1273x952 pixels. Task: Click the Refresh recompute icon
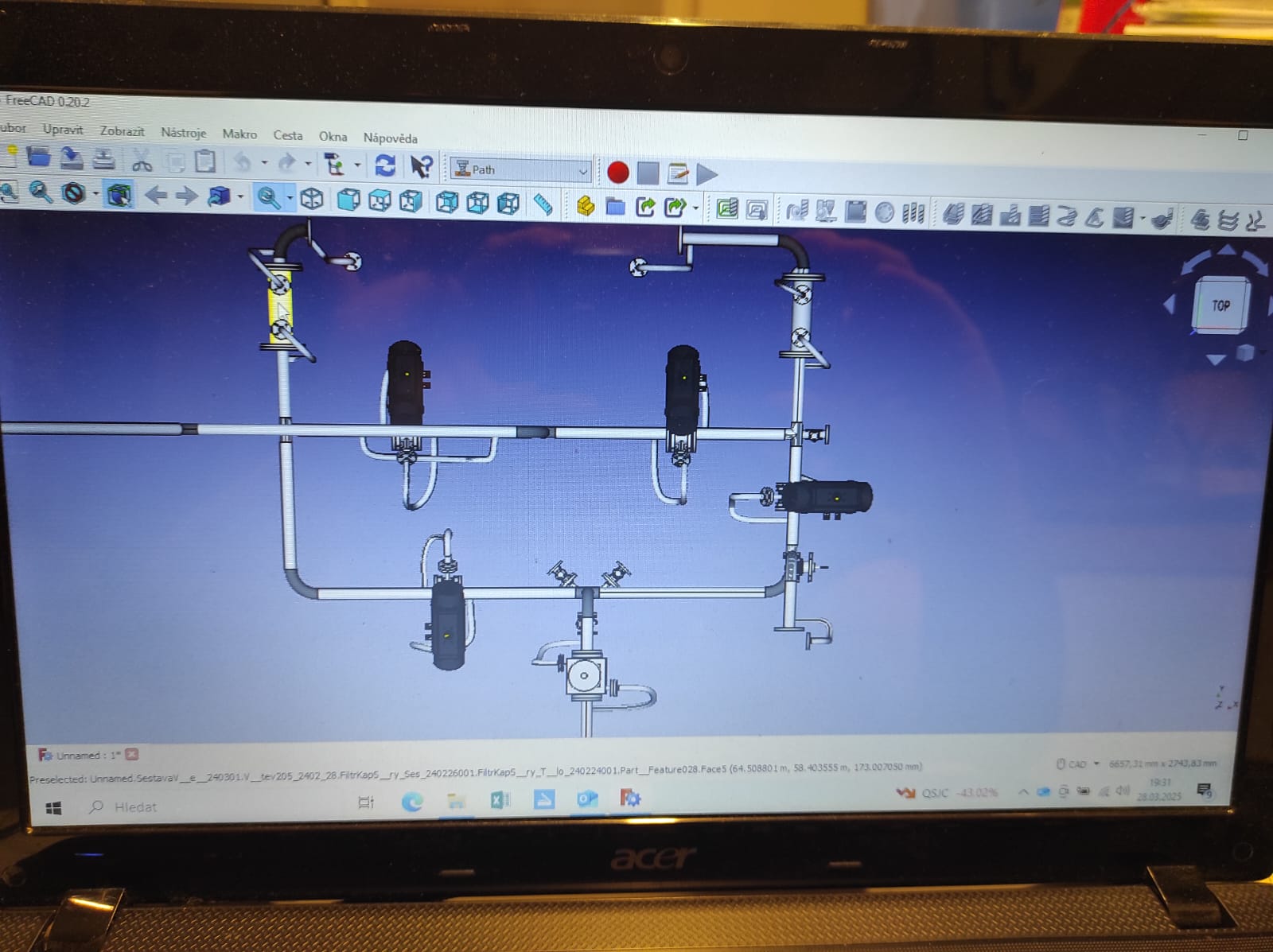(x=385, y=165)
